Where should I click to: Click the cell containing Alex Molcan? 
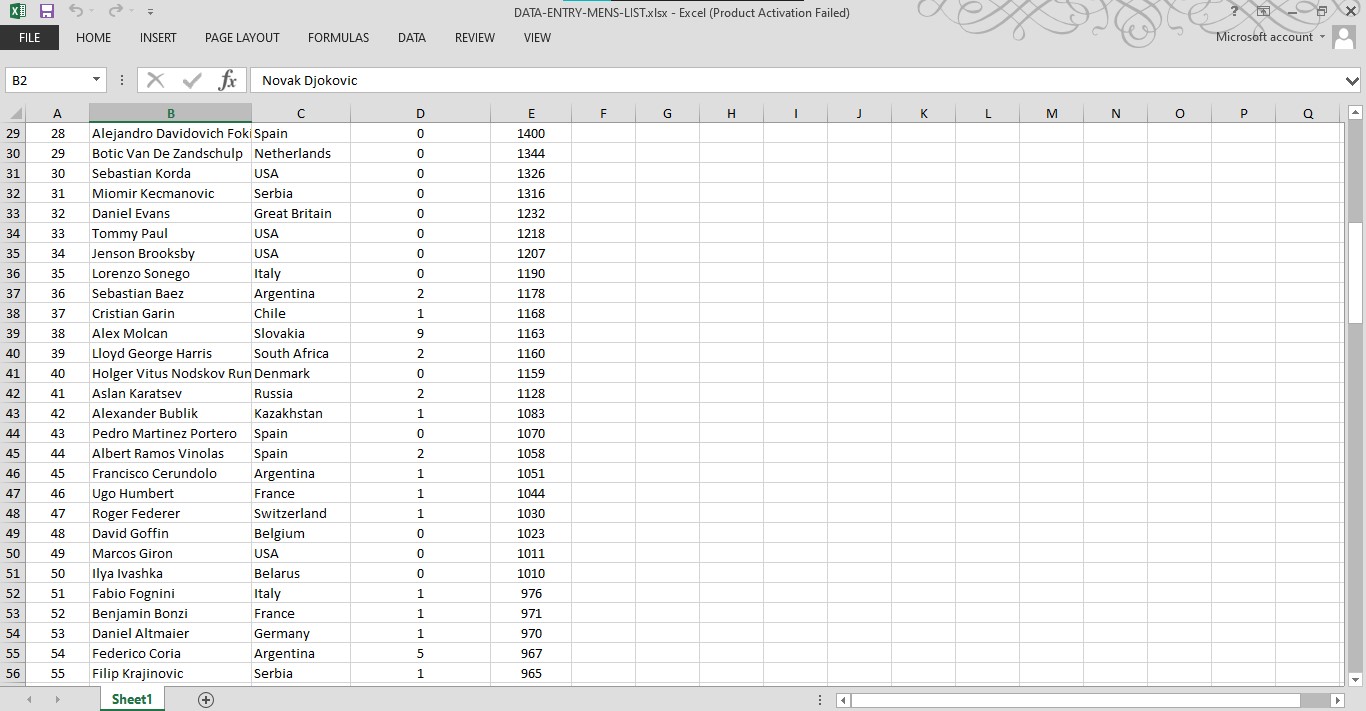[x=170, y=333]
